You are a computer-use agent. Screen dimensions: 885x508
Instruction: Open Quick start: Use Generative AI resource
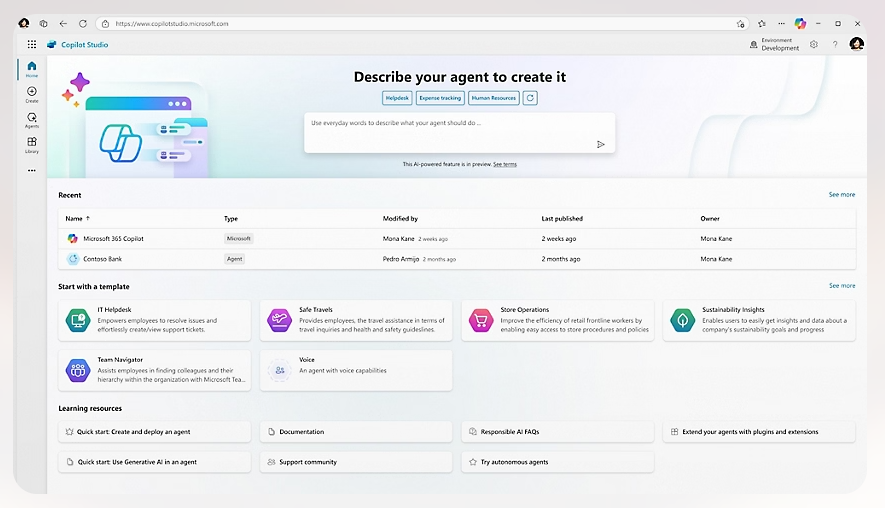tap(154, 462)
